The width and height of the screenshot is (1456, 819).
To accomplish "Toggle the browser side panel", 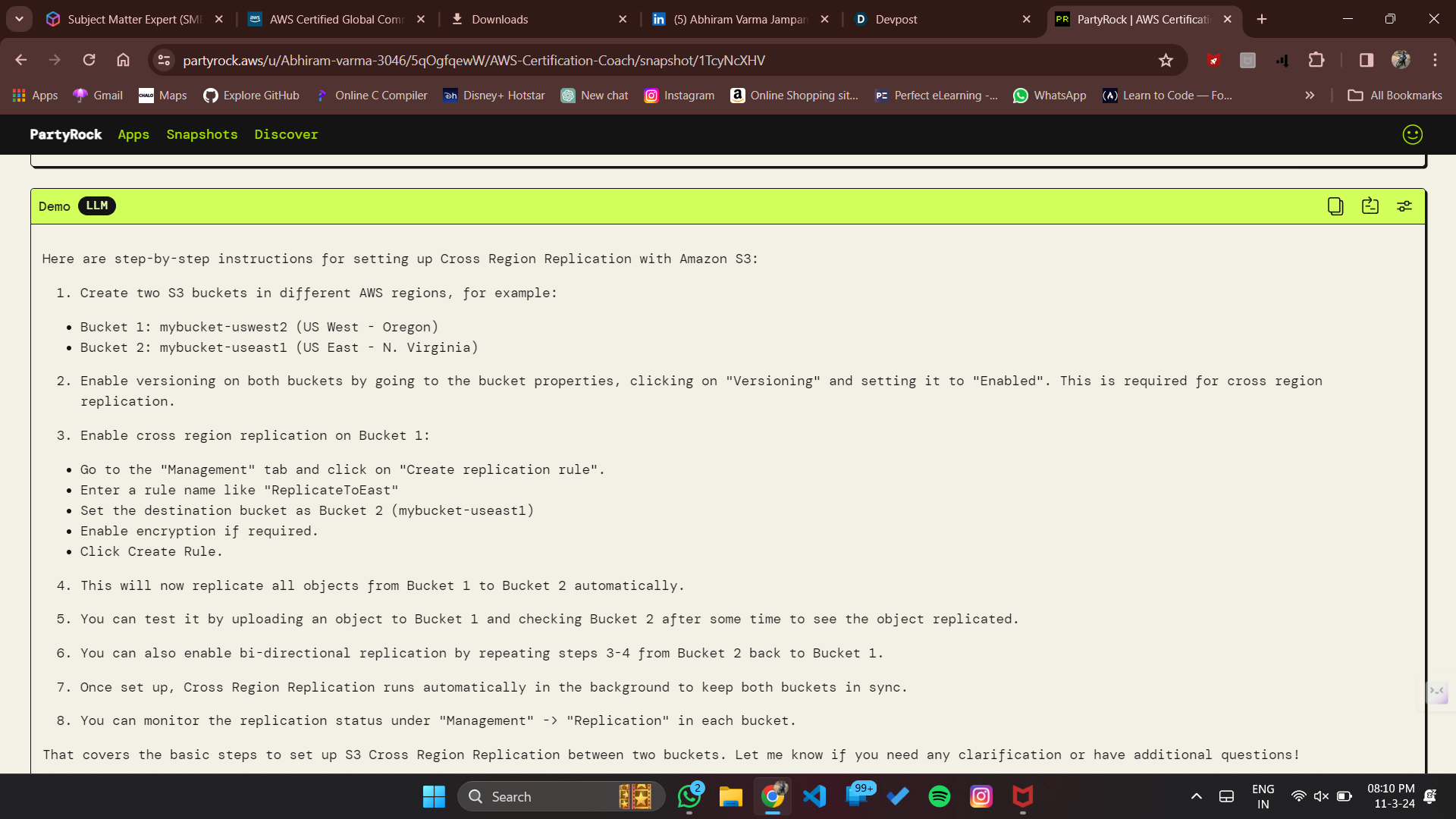I will (1366, 60).
